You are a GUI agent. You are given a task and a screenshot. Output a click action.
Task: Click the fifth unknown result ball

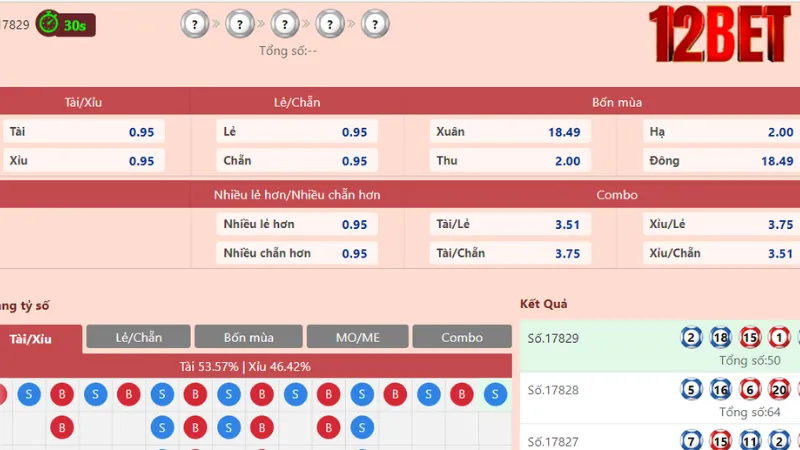[375, 23]
